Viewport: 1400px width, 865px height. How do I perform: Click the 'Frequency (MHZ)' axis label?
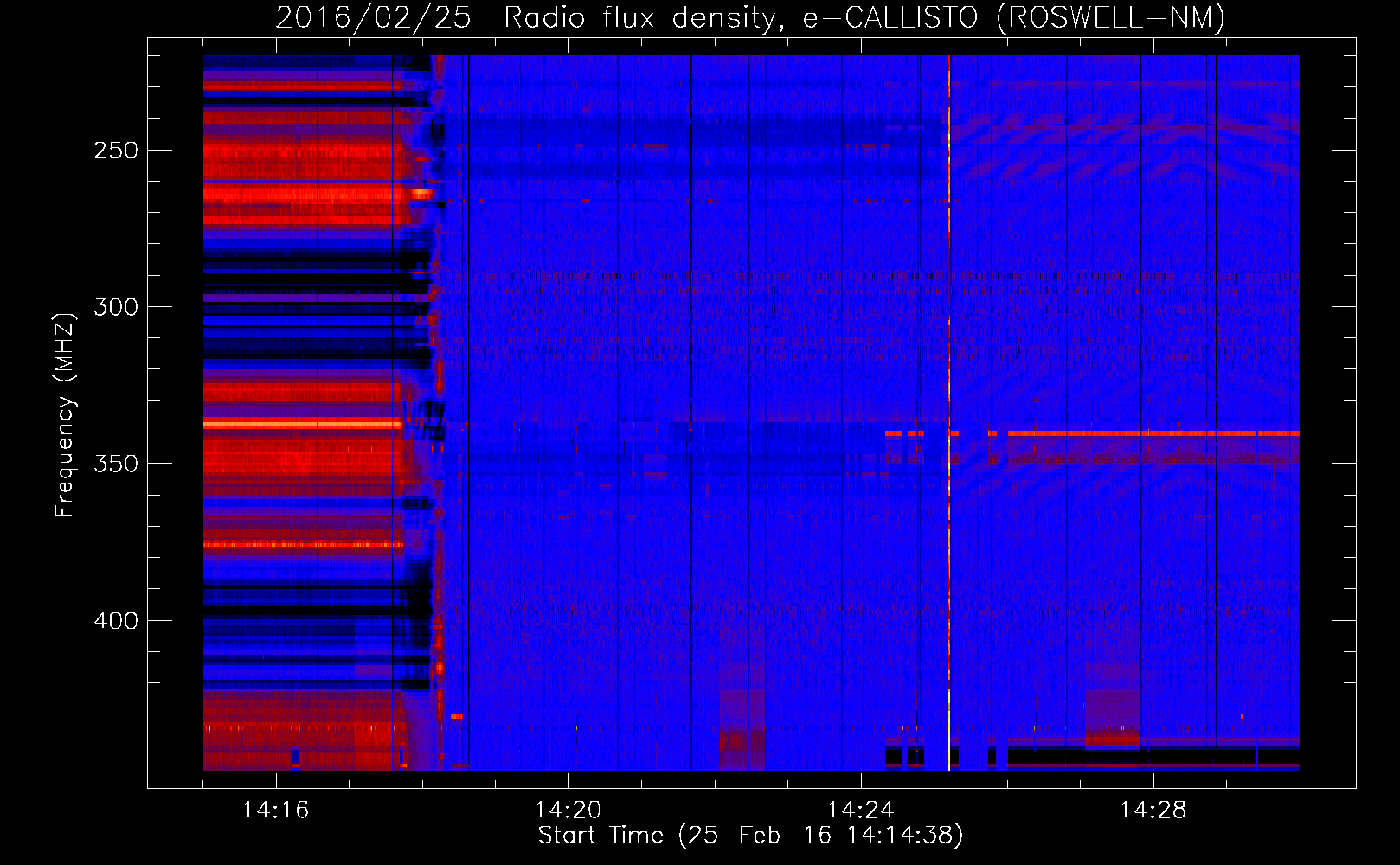click(x=65, y=415)
